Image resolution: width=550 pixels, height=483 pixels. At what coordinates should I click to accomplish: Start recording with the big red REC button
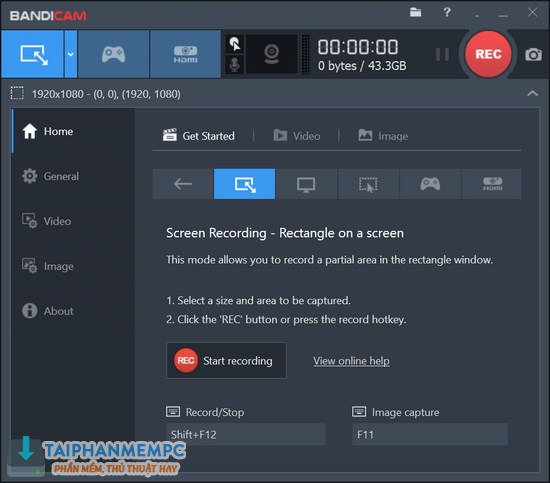coord(488,54)
